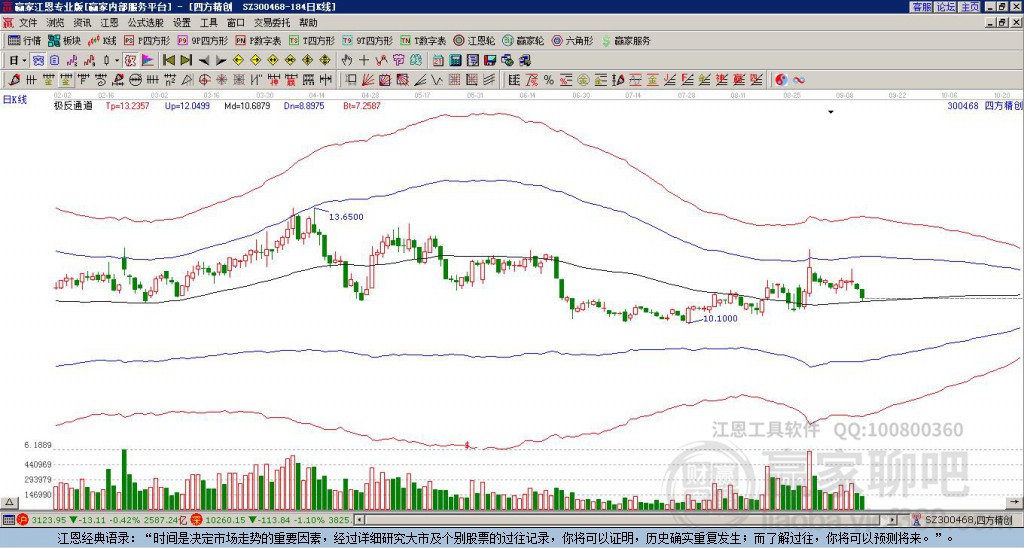Open the 帮助 menu
Screen dimensions: 1024x548
[308, 23]
